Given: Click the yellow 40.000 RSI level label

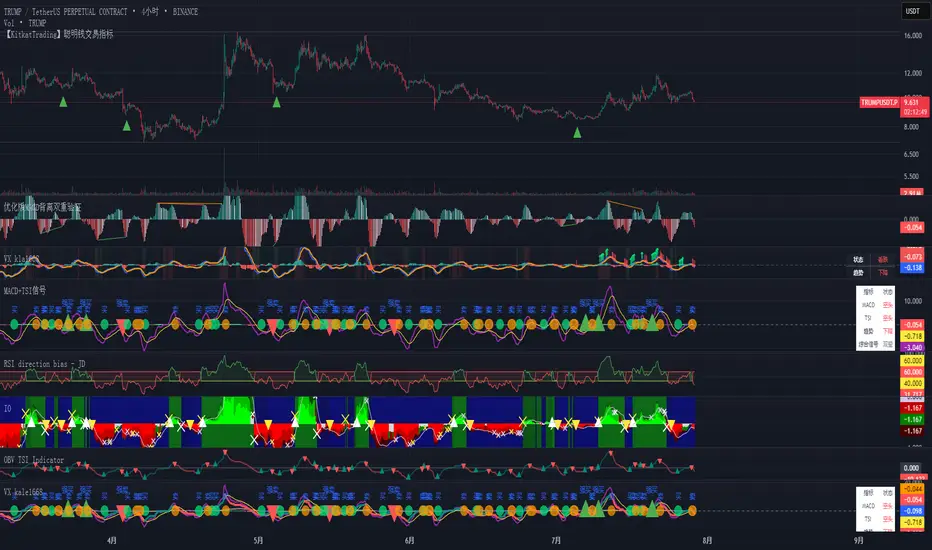Looking at the screenshot, I should tap(912, 384).
